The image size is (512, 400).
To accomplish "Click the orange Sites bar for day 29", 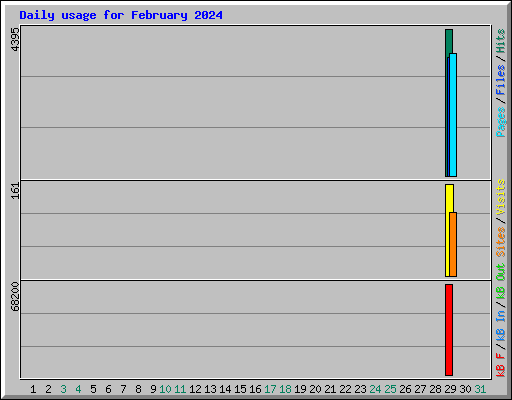I will click(453, 244).
